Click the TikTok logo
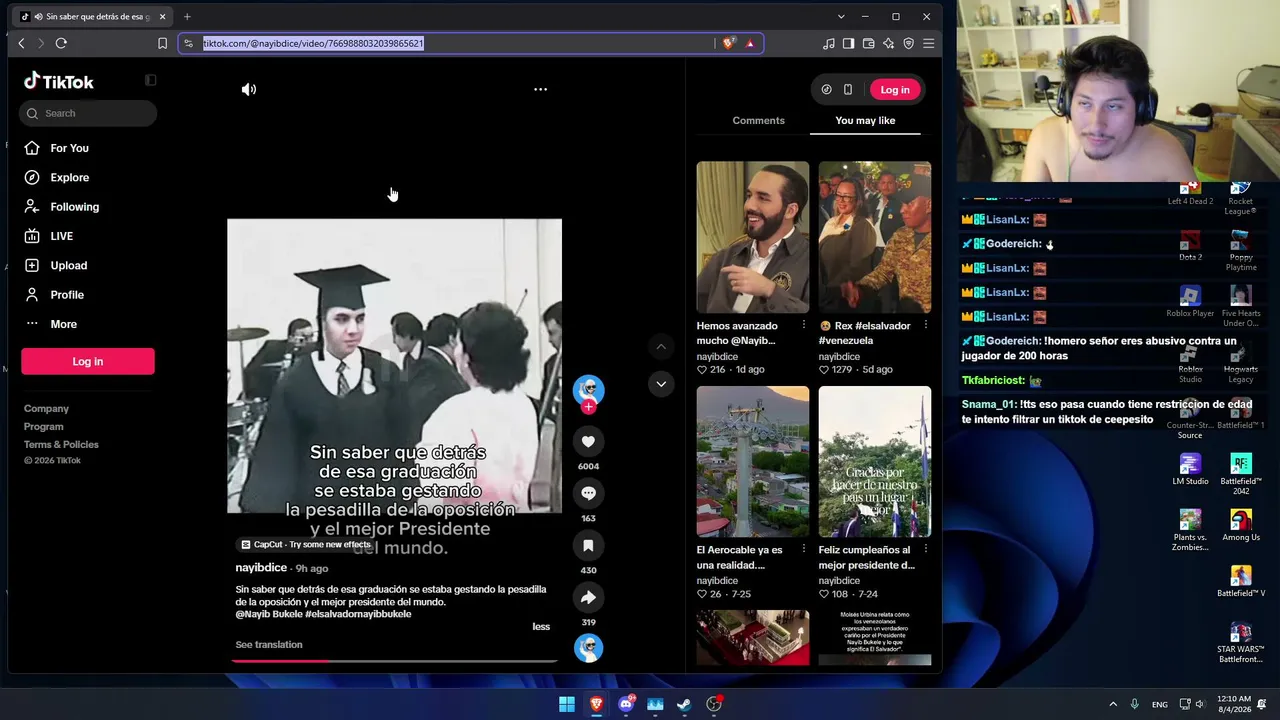1280x720 pixels. (59, 82)
